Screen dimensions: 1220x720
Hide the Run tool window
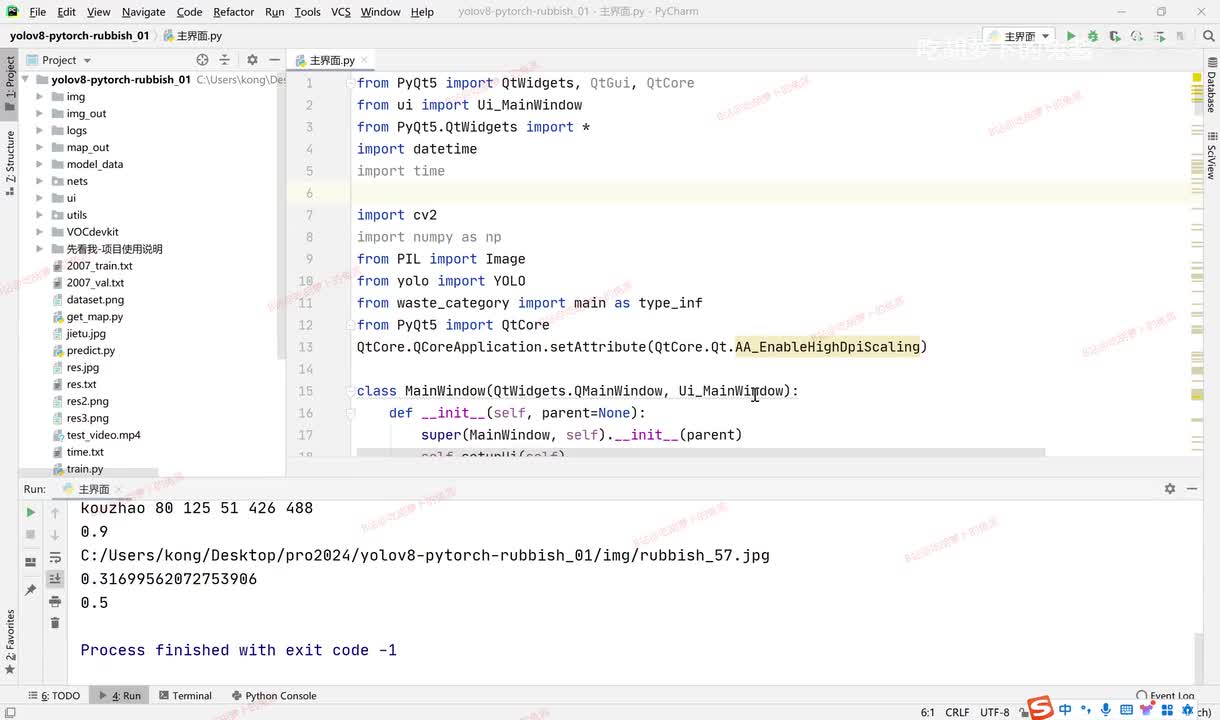coord(1192,489)
